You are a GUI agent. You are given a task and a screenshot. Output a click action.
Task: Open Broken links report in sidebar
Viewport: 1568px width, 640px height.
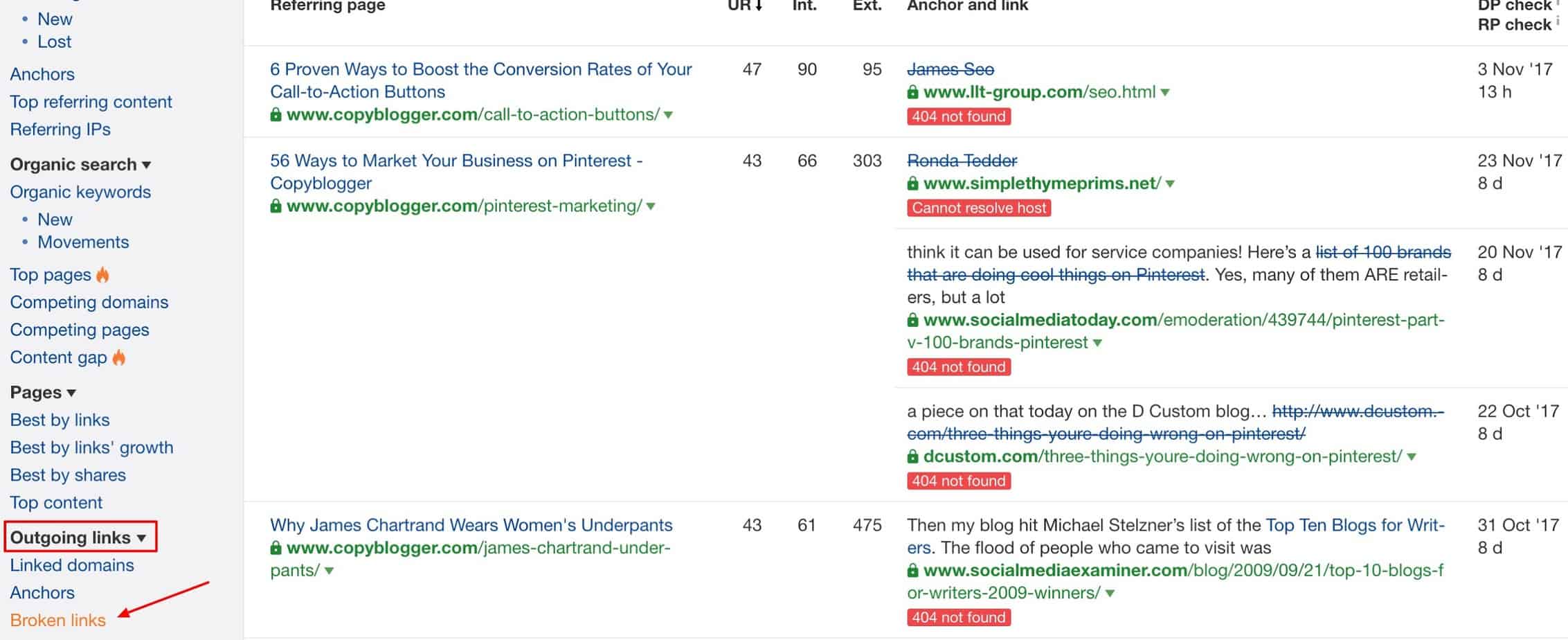(x=57, y=620)
